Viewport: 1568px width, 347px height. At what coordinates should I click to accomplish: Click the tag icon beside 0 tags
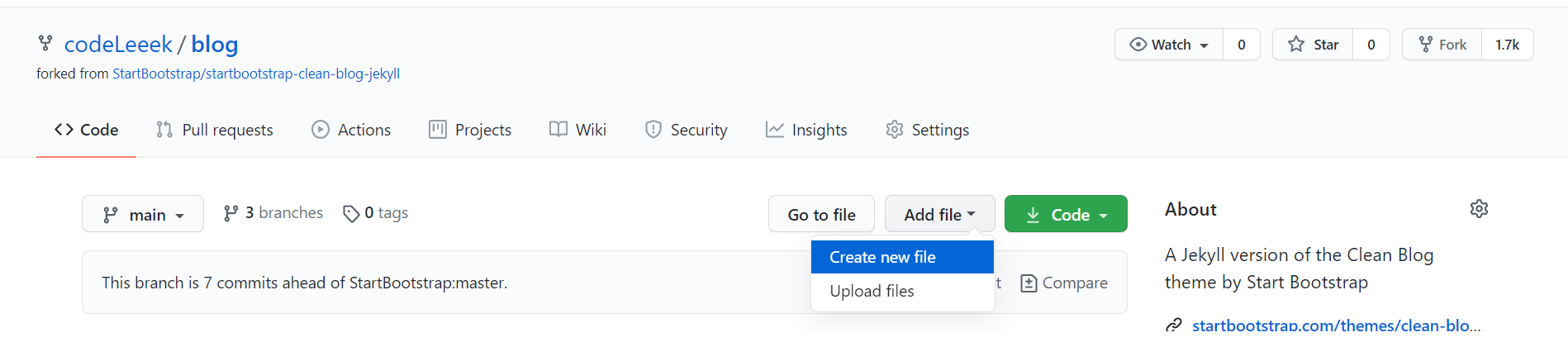tap(351, 214)
